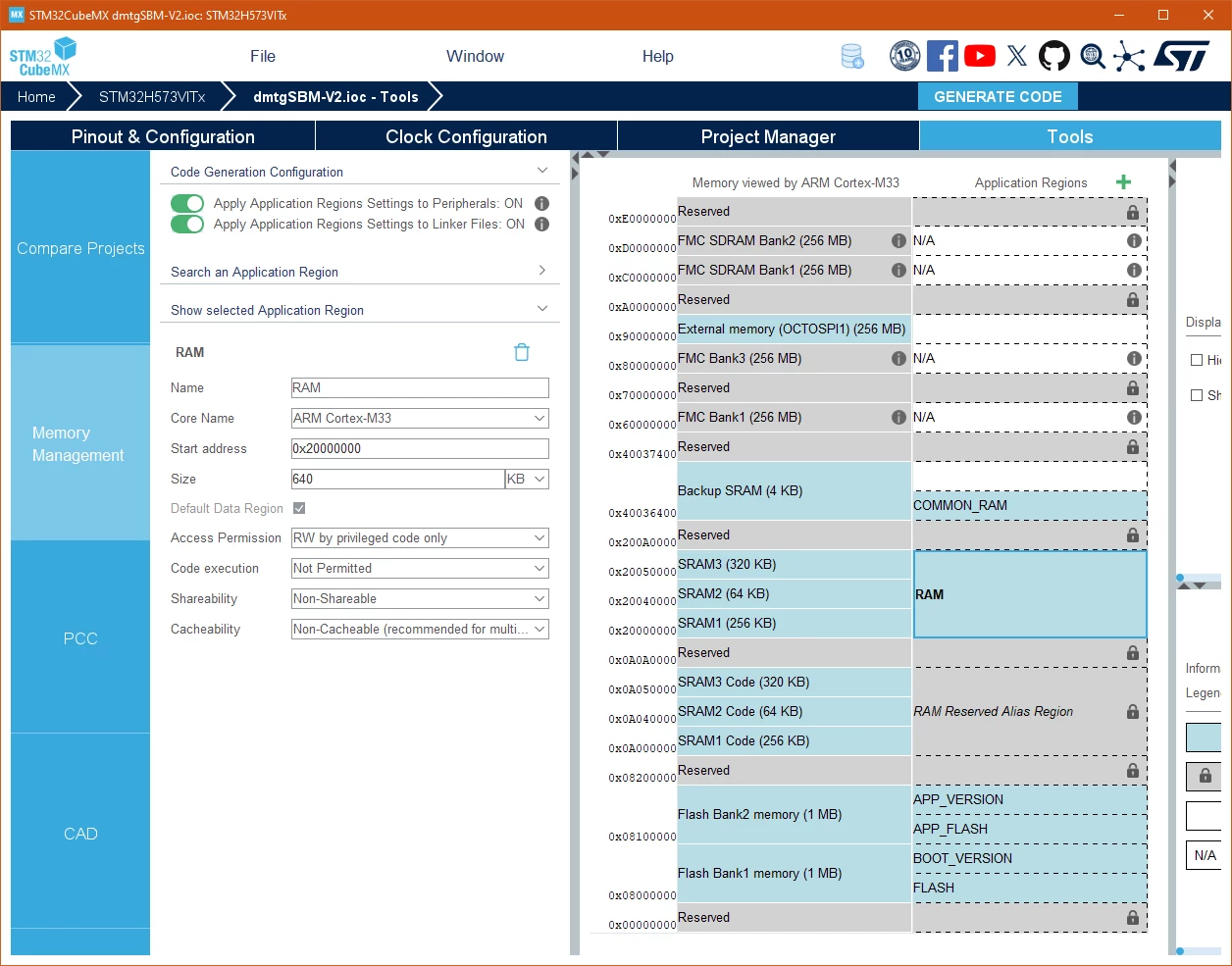This screenshot has height=966, width=1232.
Task: Check the first Display option checkbox (Hi...)
Action: tap(1197, 360)
